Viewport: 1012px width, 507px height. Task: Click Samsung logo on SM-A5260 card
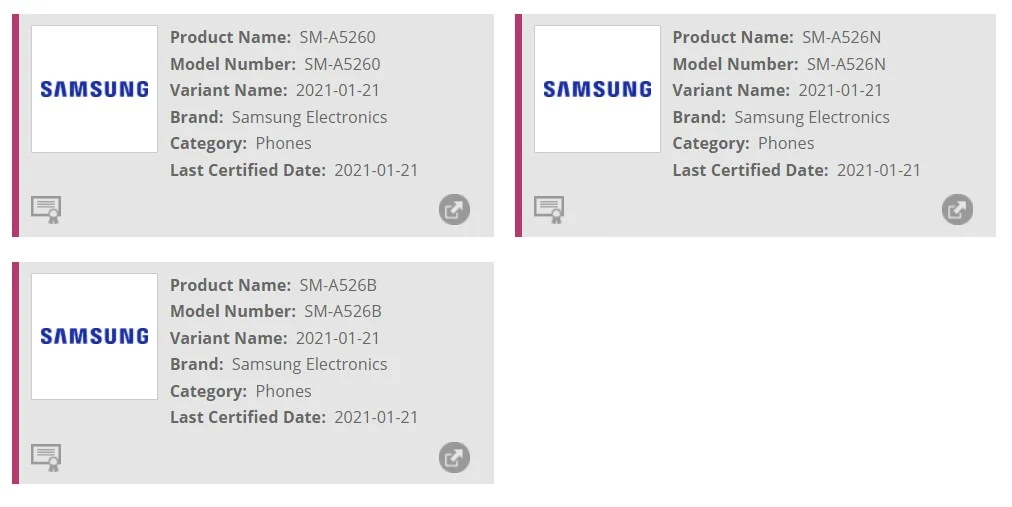(94, 89)
